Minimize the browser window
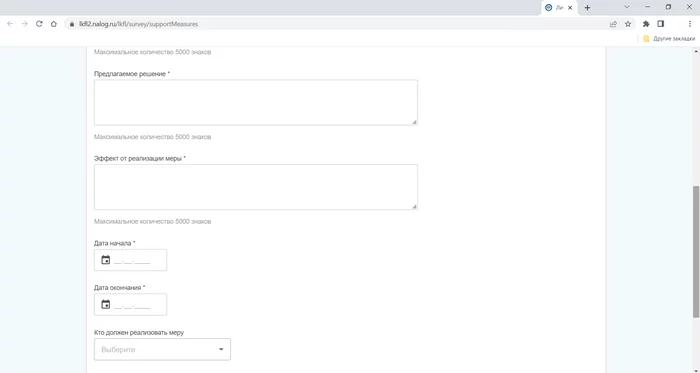 click(648, 7)
